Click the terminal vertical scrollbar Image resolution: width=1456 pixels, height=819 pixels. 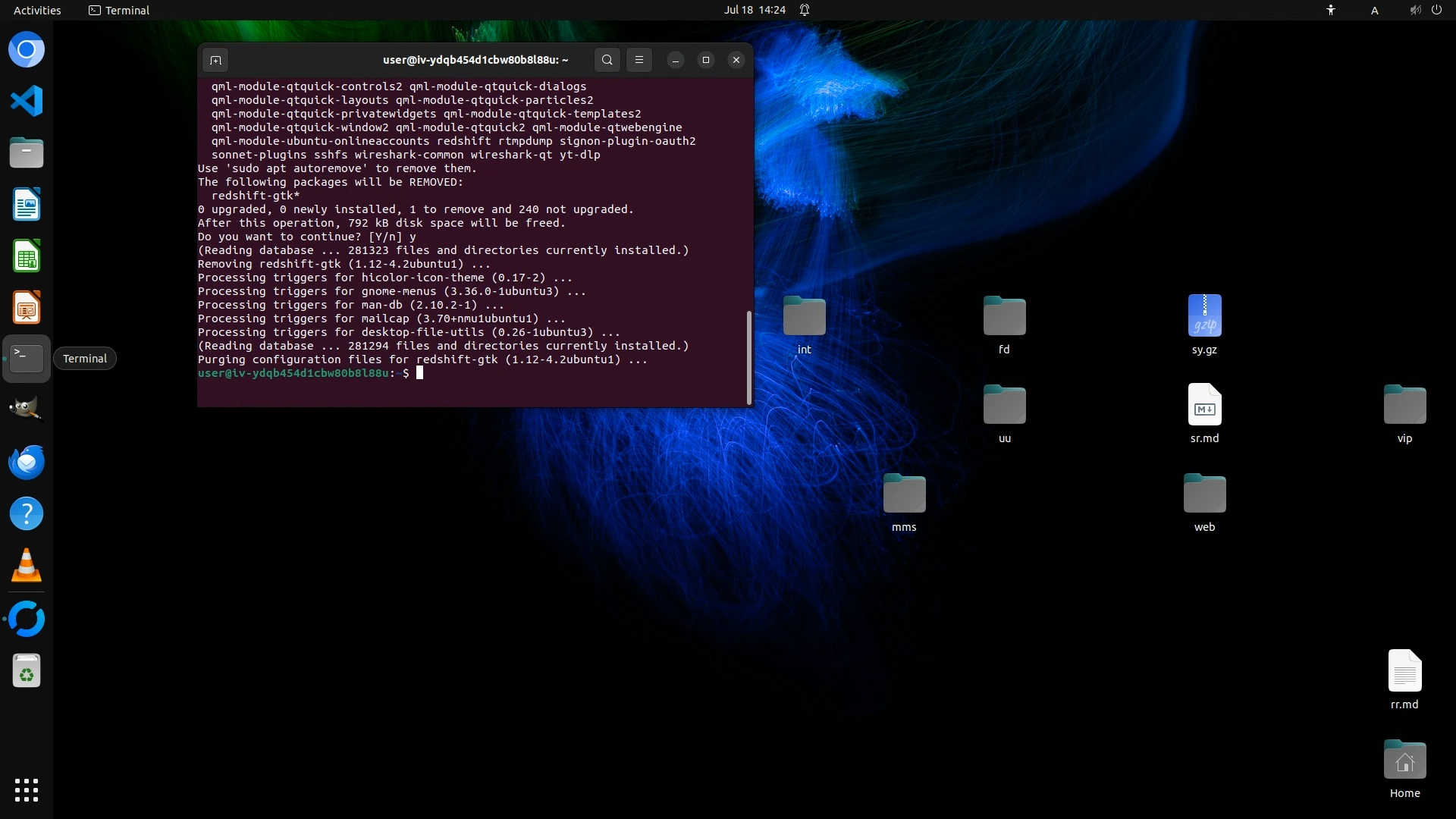tap(749, 356)
